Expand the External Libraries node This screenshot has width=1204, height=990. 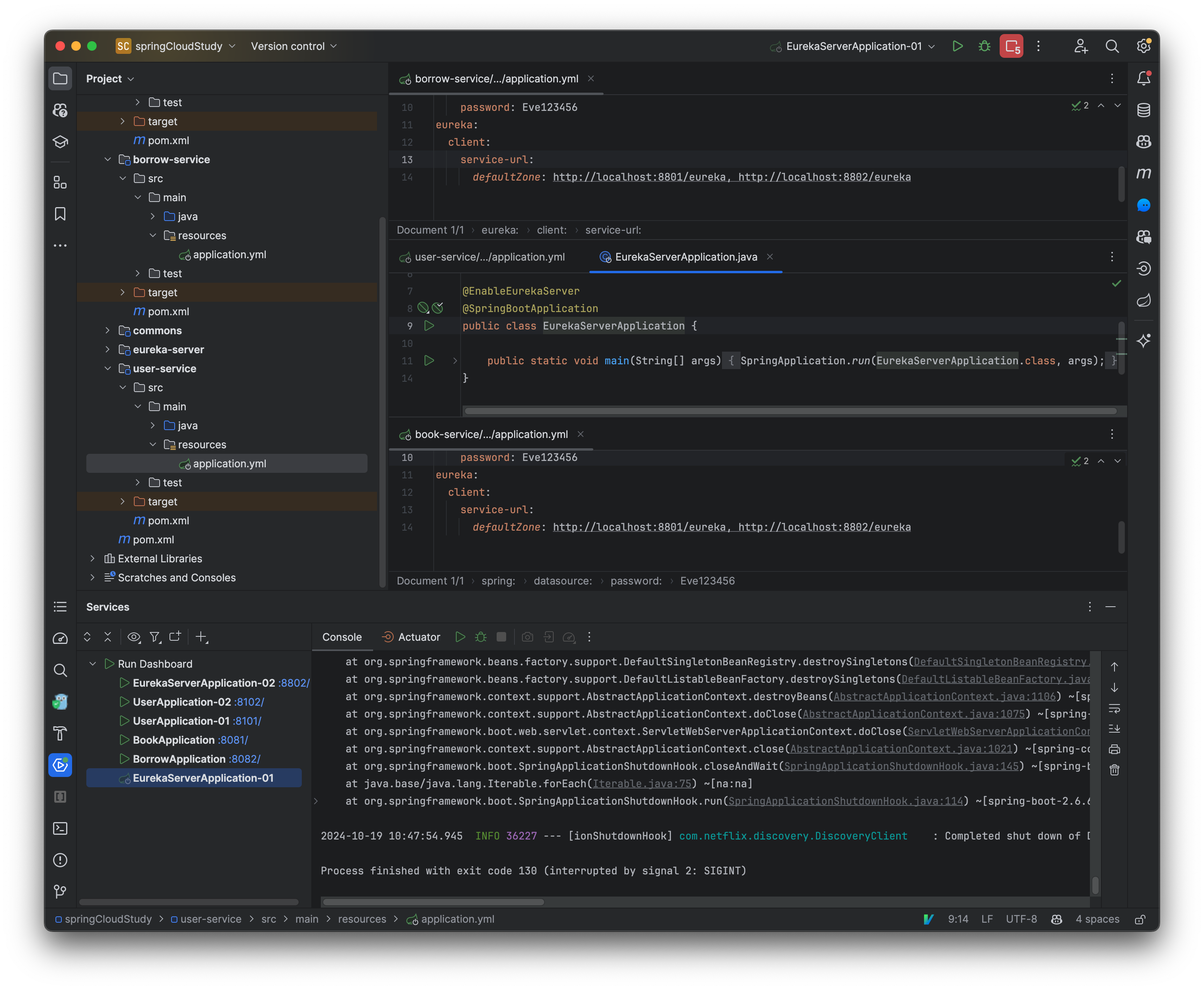[x=92, y=558]
